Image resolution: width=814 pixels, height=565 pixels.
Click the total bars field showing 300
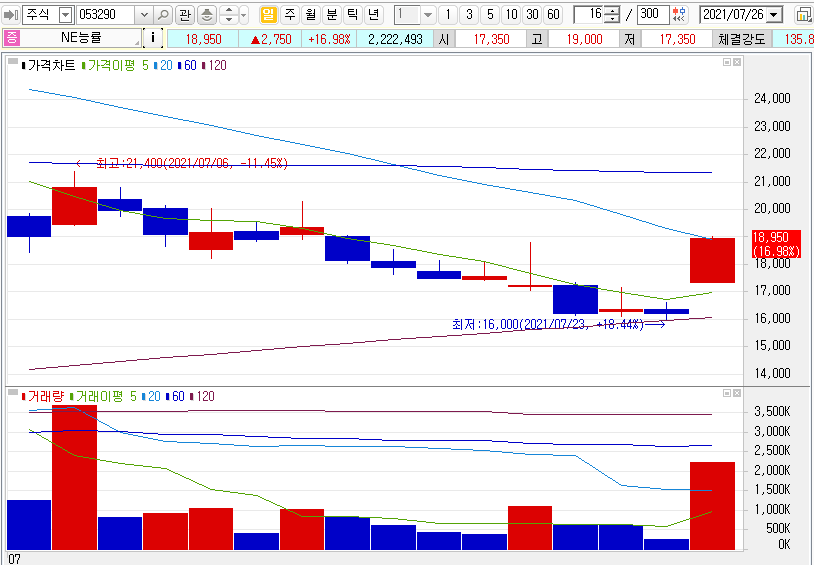click(653, 15)
